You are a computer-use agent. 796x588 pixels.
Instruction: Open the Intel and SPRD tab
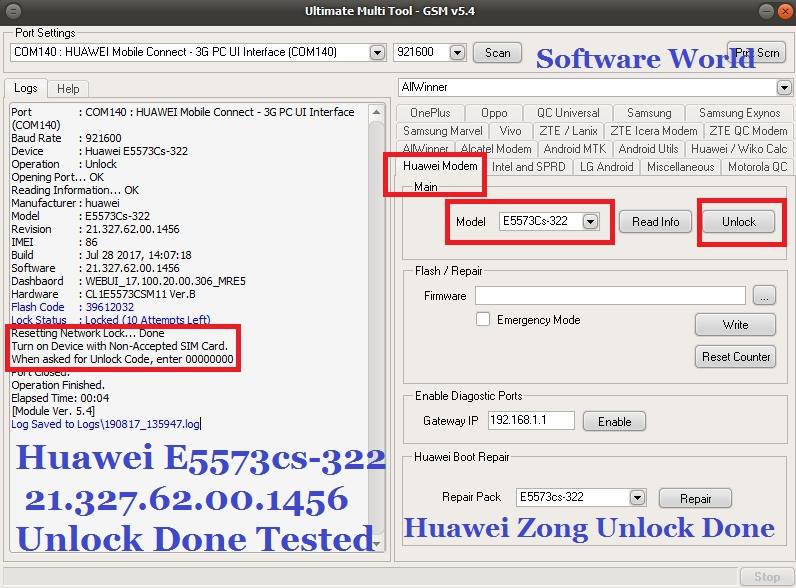click(528, 167)
